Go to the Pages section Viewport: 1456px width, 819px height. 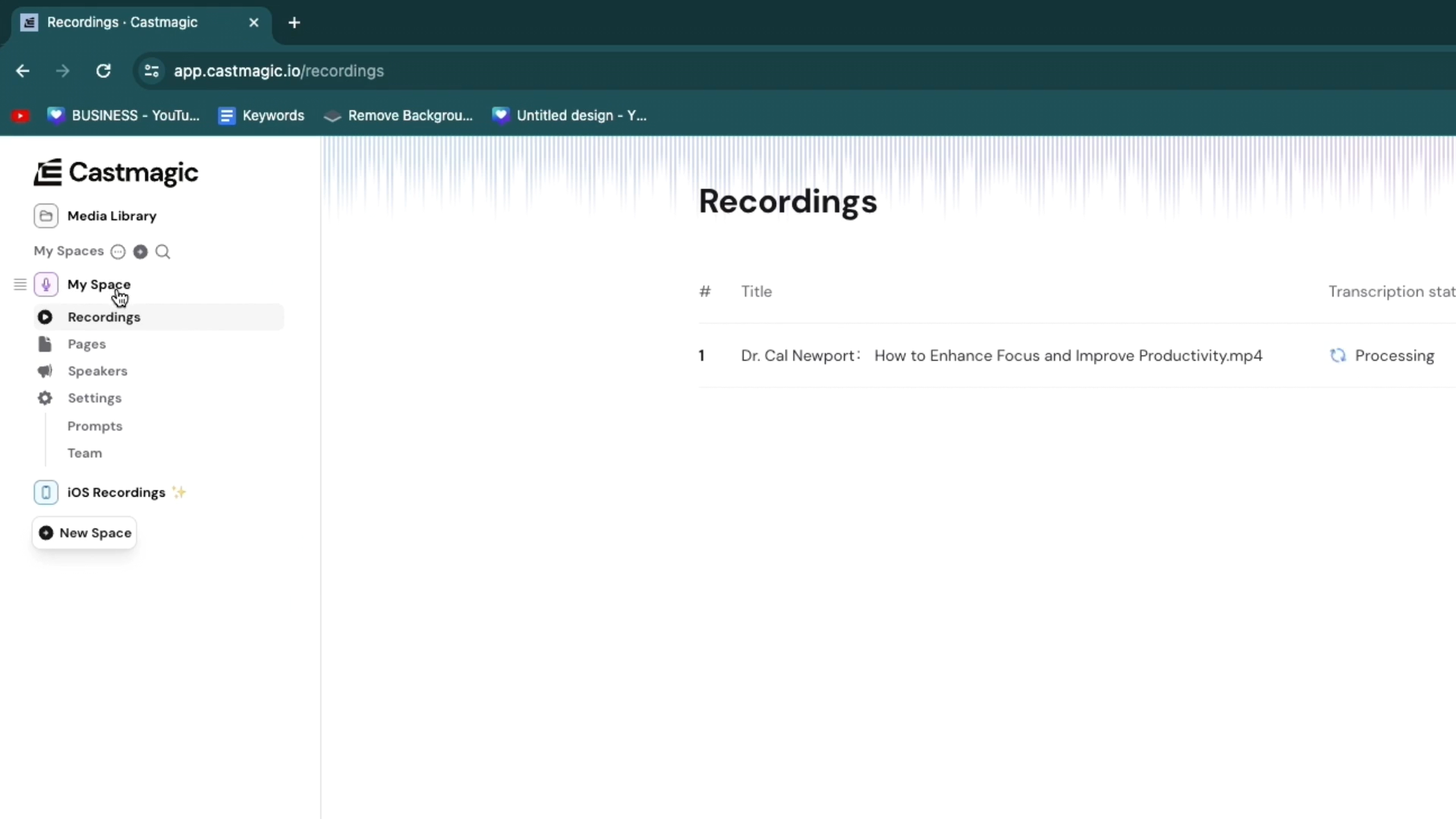[87, 344]
